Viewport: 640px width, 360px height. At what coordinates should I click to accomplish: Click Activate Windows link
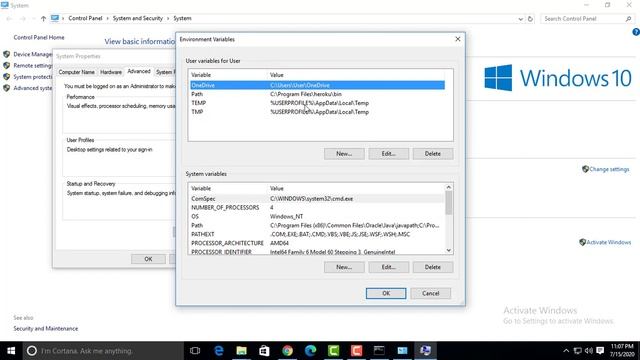(x=609, y=242)
